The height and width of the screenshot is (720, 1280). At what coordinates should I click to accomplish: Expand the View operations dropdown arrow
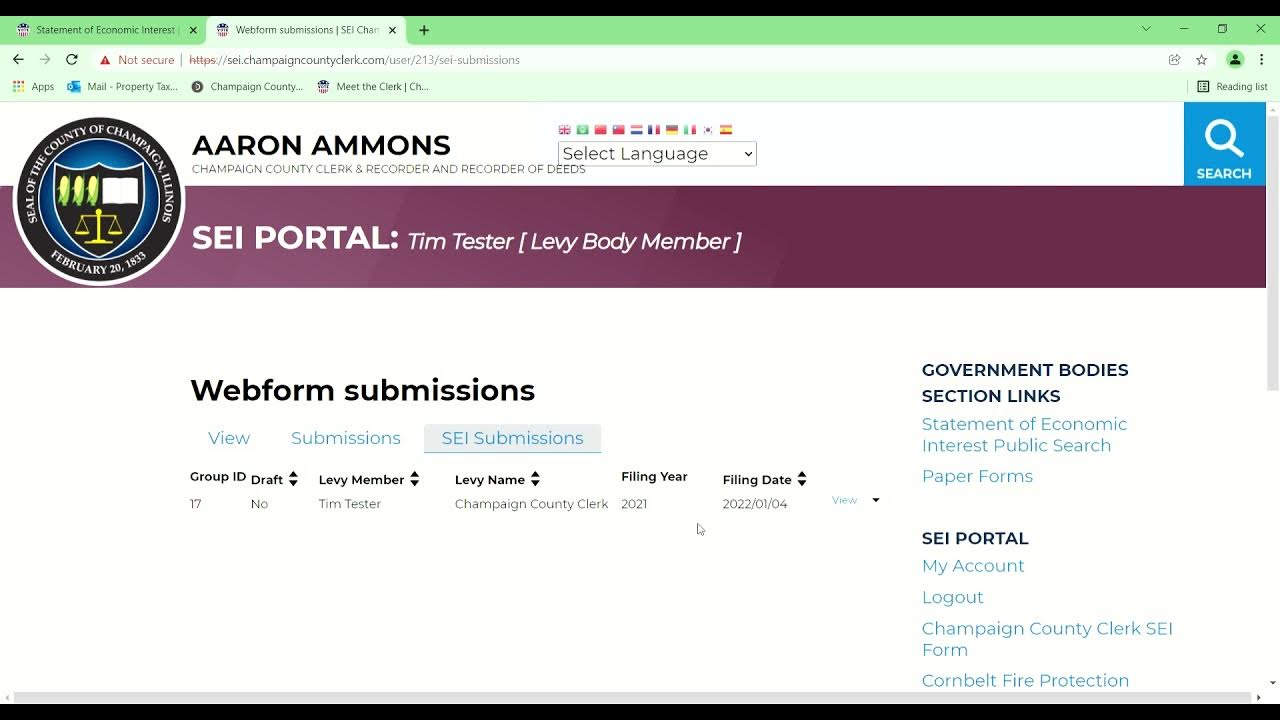click(876, 500)
